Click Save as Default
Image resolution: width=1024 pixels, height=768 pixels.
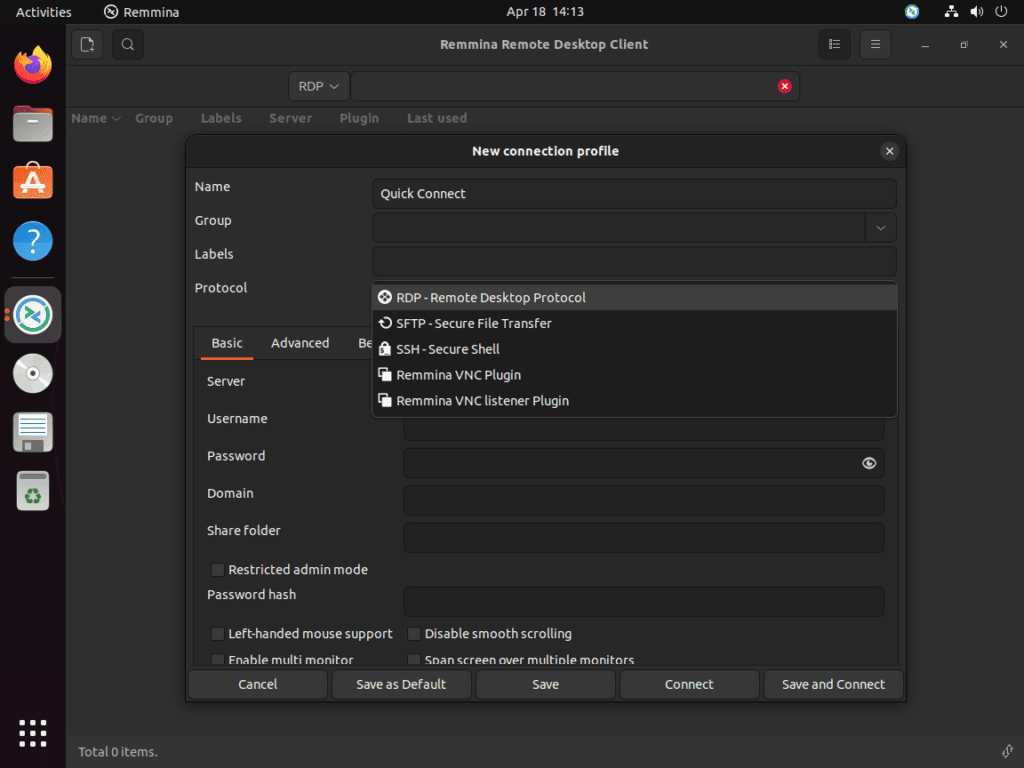[x=401, y=684]
